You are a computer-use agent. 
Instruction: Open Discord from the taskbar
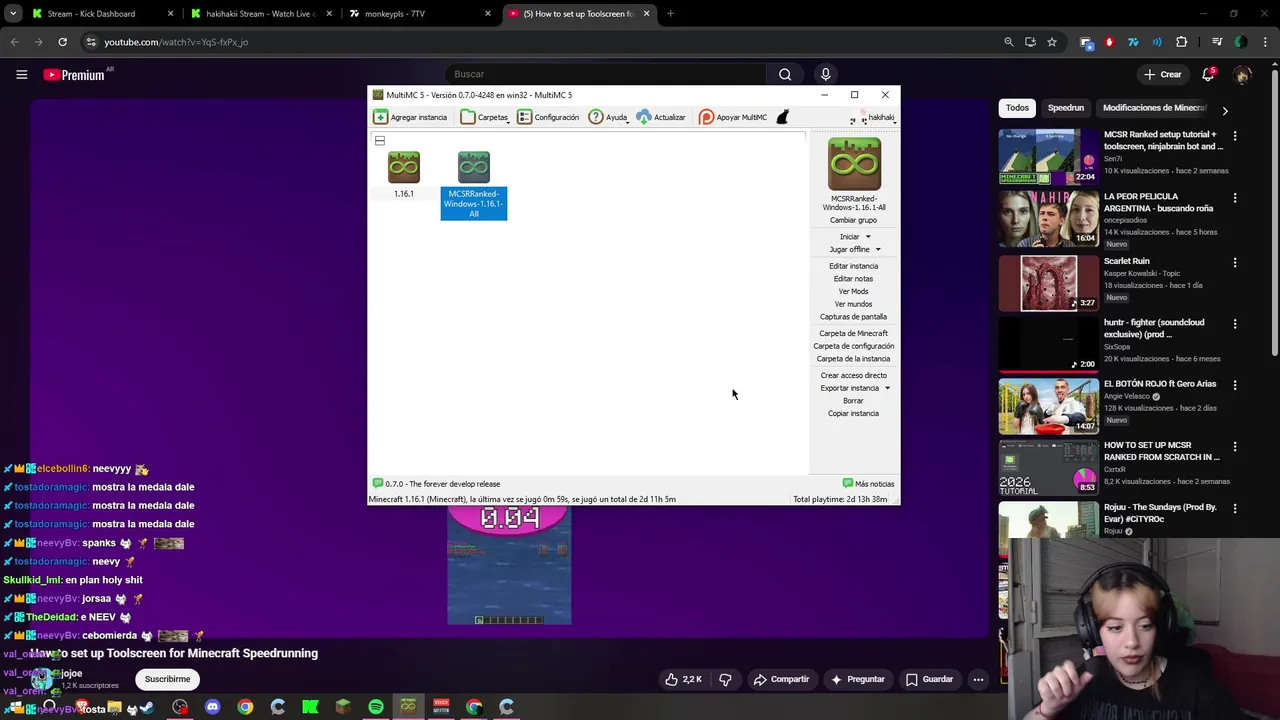point(212,707)
